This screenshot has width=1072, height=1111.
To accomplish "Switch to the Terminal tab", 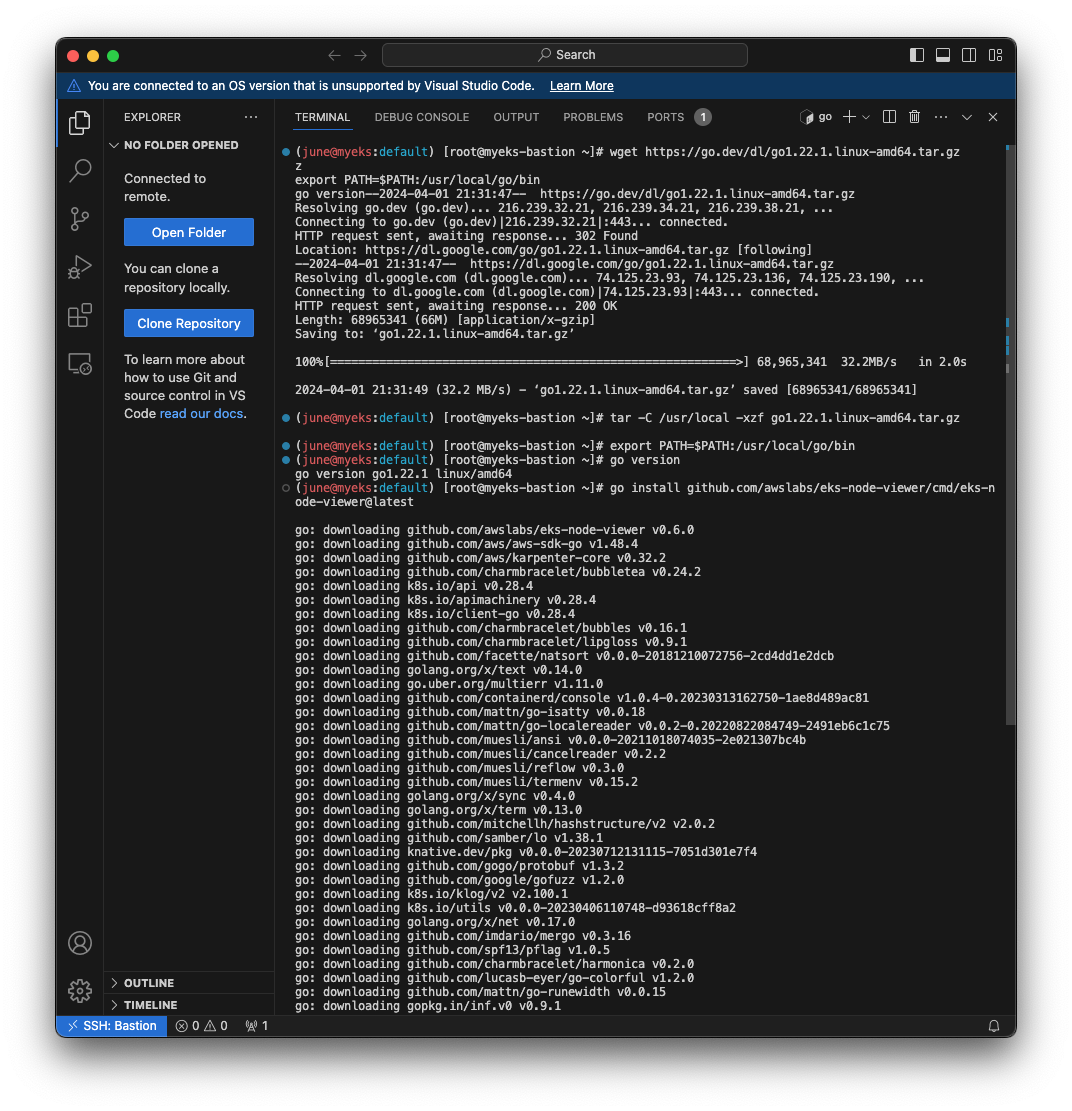I will pos(322,117).
